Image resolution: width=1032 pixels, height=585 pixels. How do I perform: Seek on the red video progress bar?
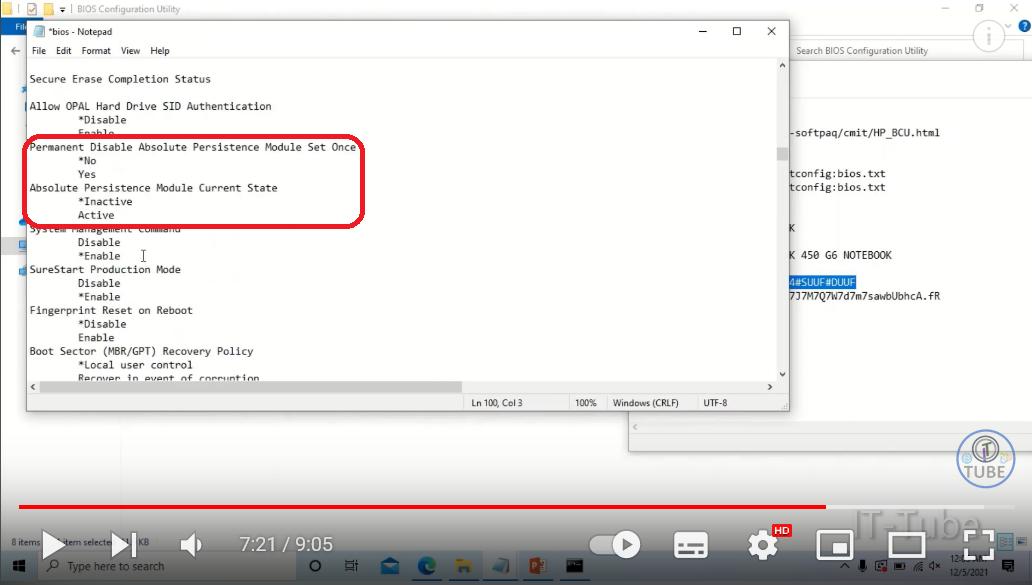[422, 507]
